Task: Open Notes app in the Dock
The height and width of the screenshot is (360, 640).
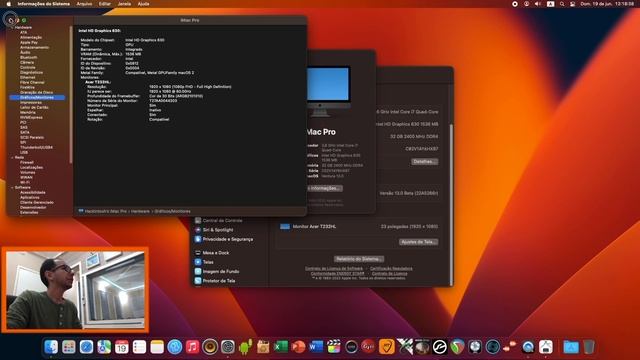Action: 157,347
